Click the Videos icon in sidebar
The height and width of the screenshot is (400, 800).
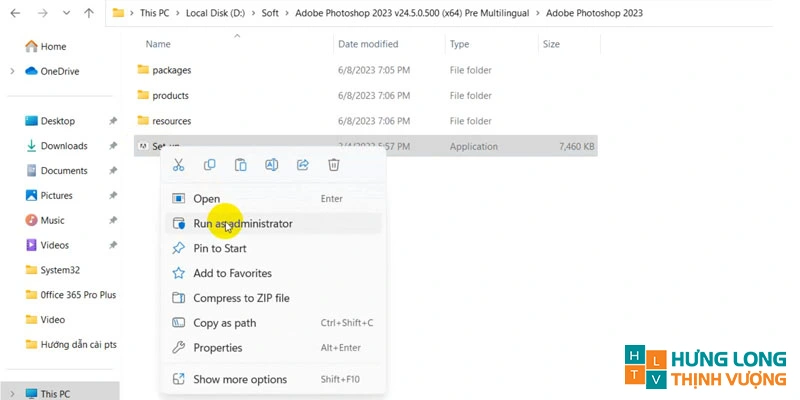(31, 245)
